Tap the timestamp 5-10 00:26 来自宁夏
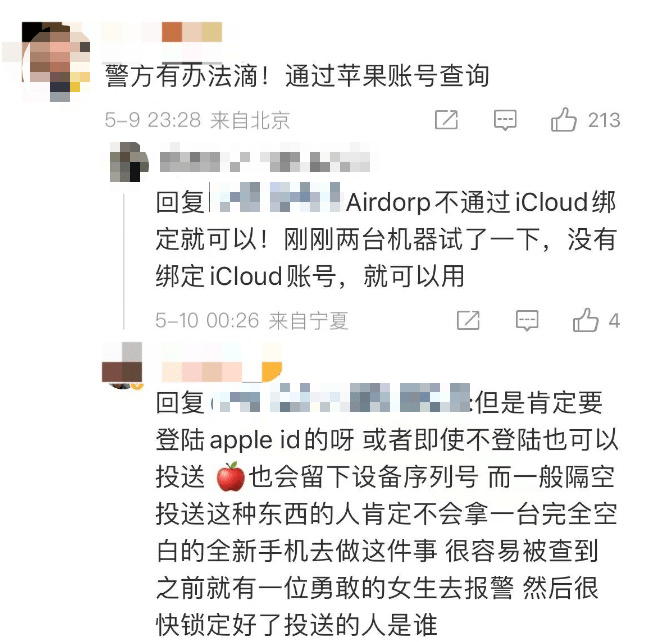 tap(252, 321)
